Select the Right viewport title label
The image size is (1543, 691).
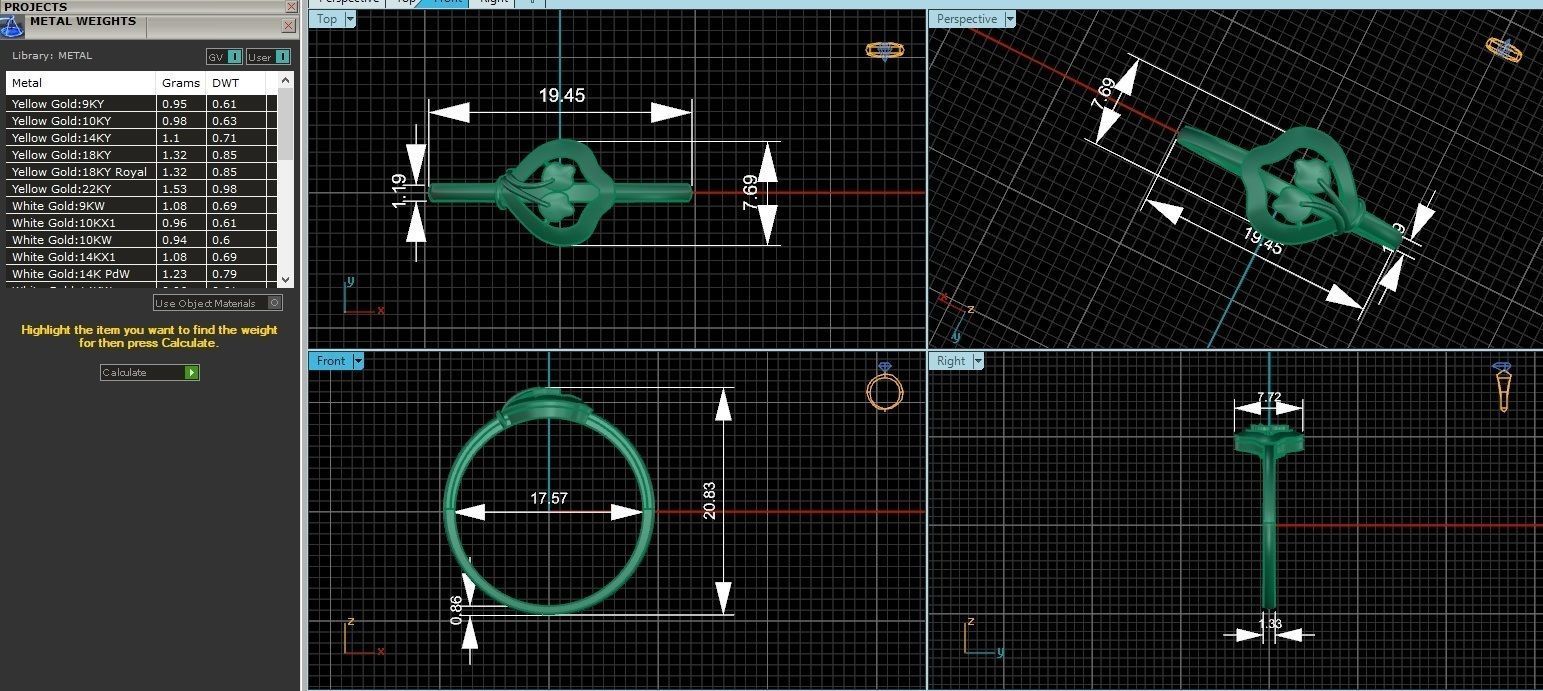[x=951, y=361]
